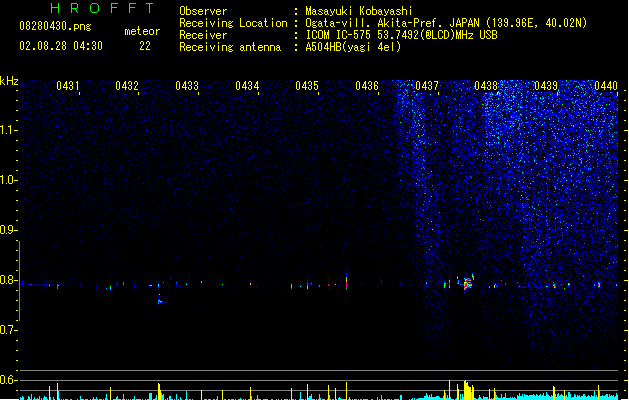Click the bright meteor echo burst before 0438
The height and width of the screenshot is (400, 629).
[468, 283]
